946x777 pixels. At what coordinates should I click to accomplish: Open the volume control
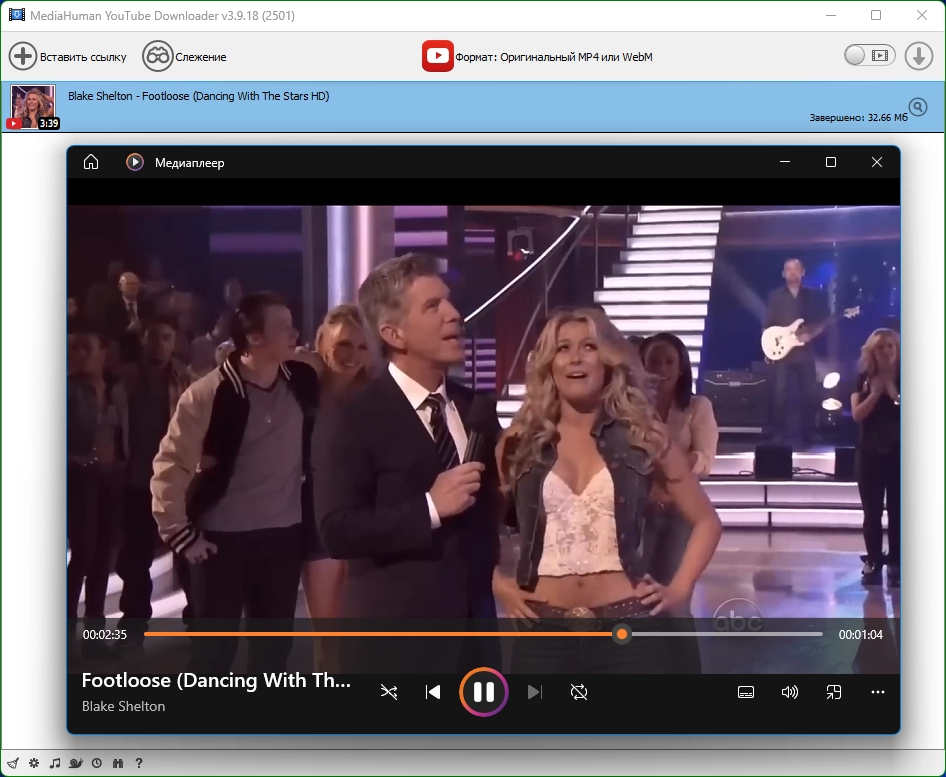pos(789,692)
